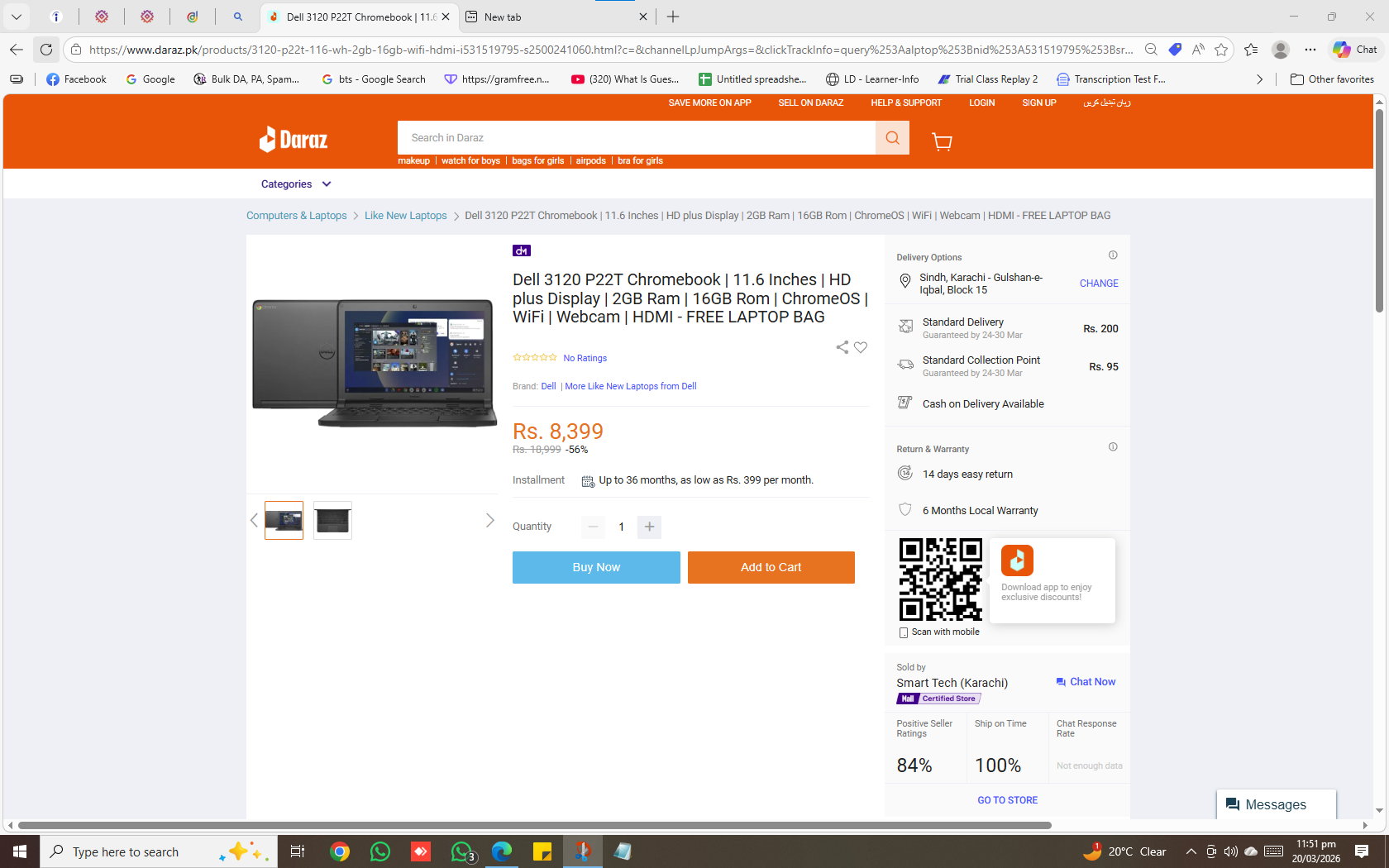Open Computers & Laptops breadcrumb

click(x=297, y=216)
